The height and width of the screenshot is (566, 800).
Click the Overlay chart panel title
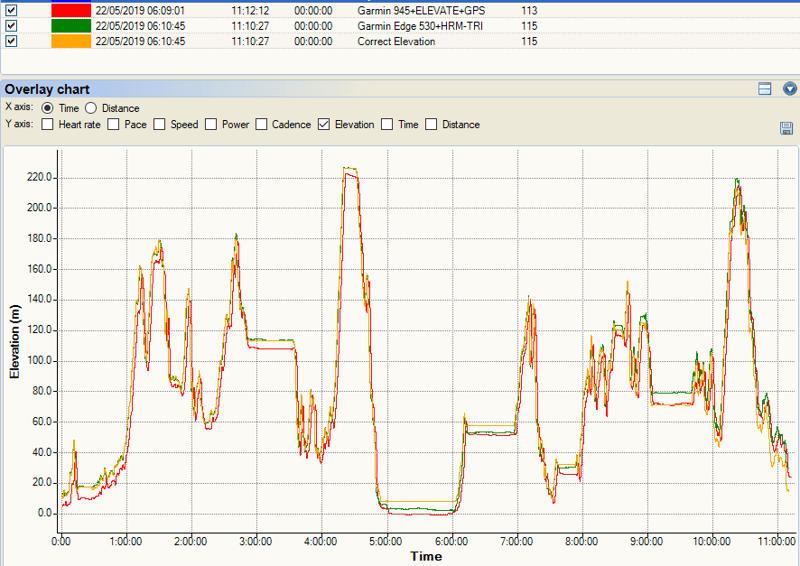(47, 89)
